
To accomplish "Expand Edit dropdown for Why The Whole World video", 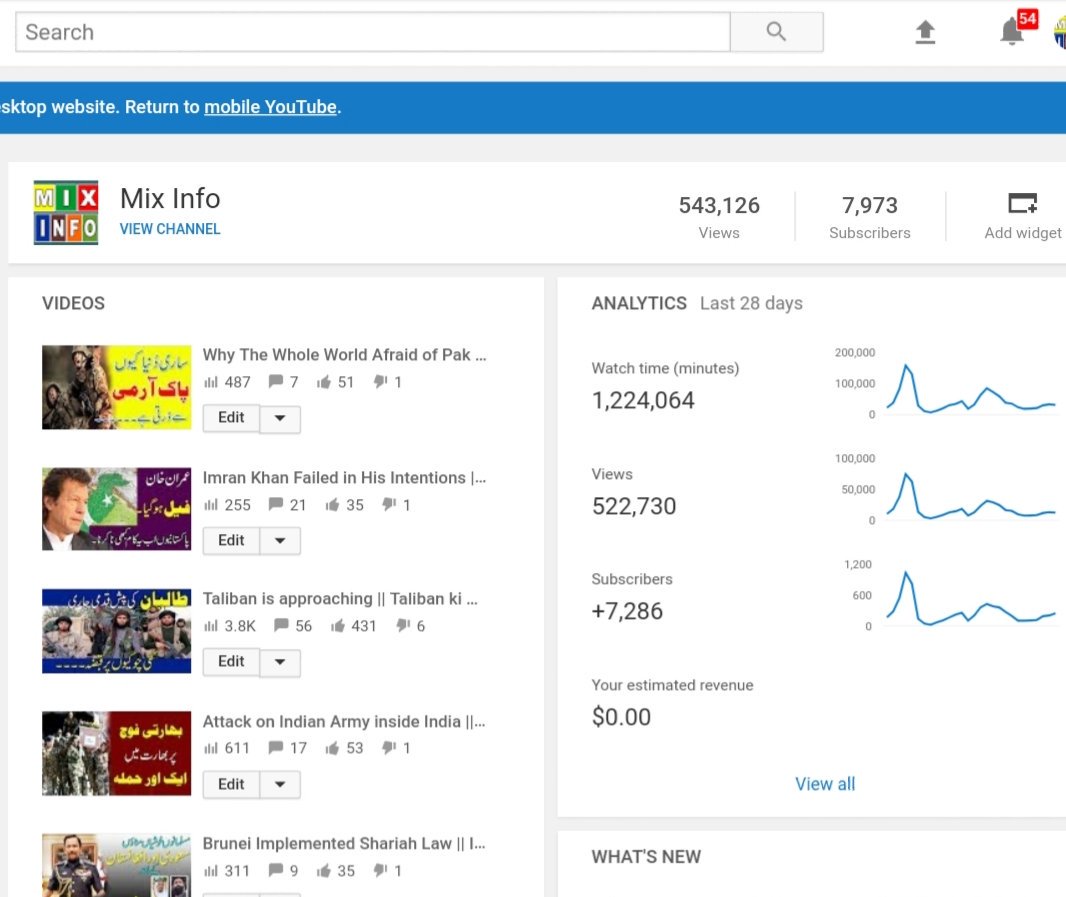I will pos(280,418).
